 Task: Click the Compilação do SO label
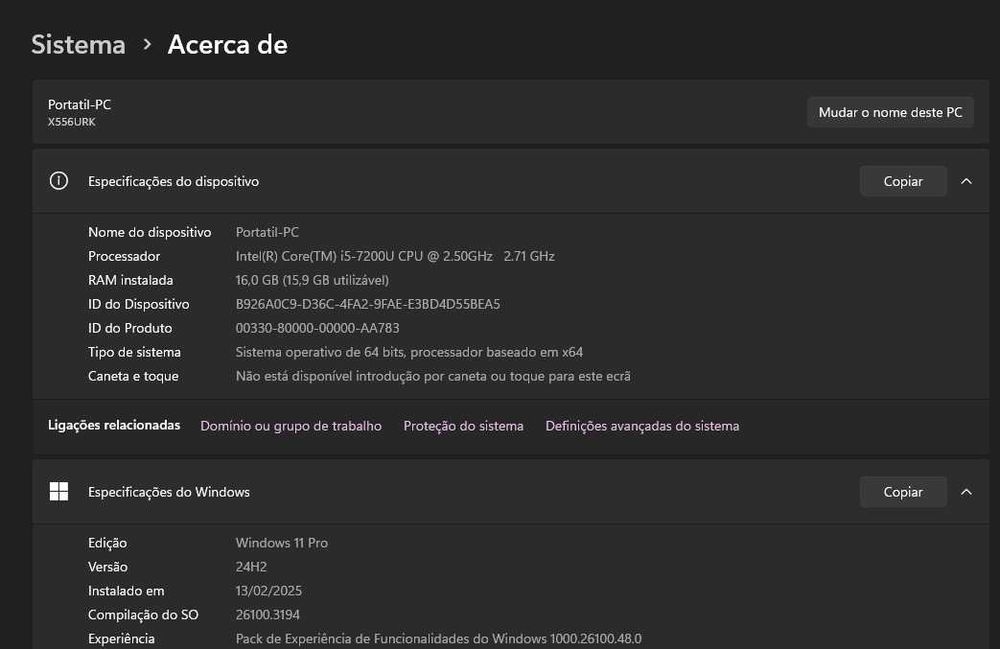click(x=143, y=615)
